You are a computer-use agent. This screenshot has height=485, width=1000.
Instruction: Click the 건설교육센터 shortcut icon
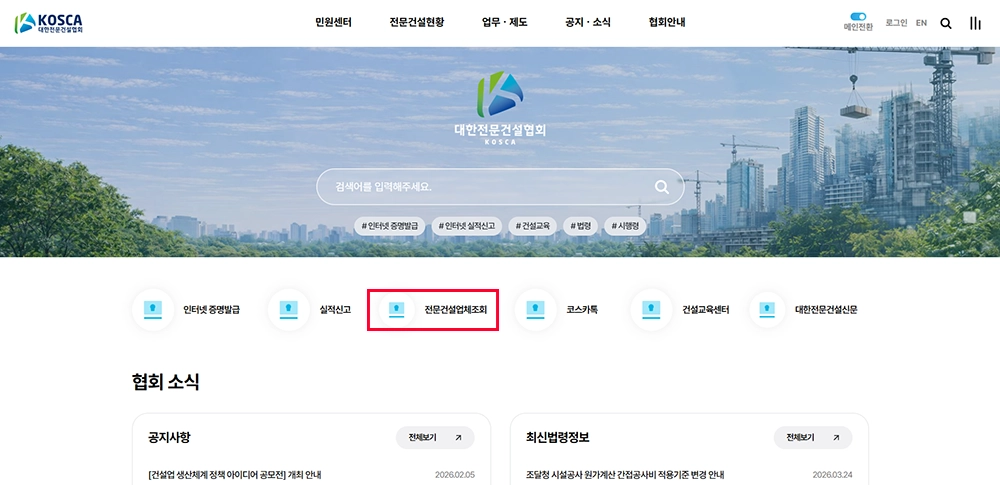(651, 310)
